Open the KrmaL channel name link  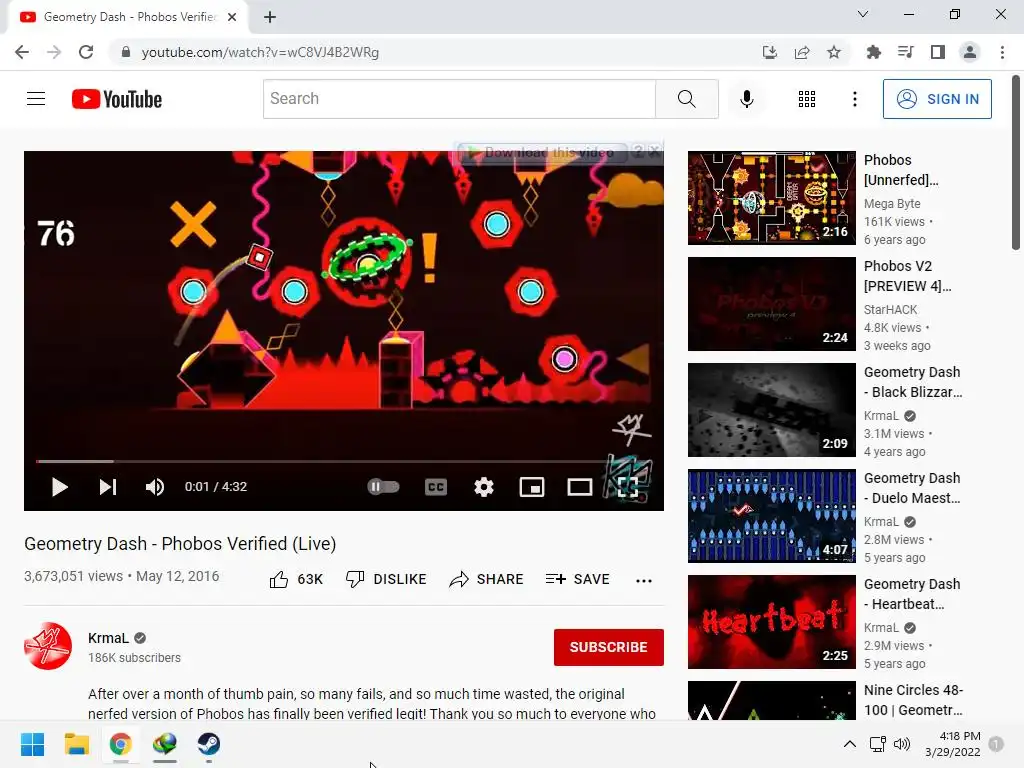[108, 638]
